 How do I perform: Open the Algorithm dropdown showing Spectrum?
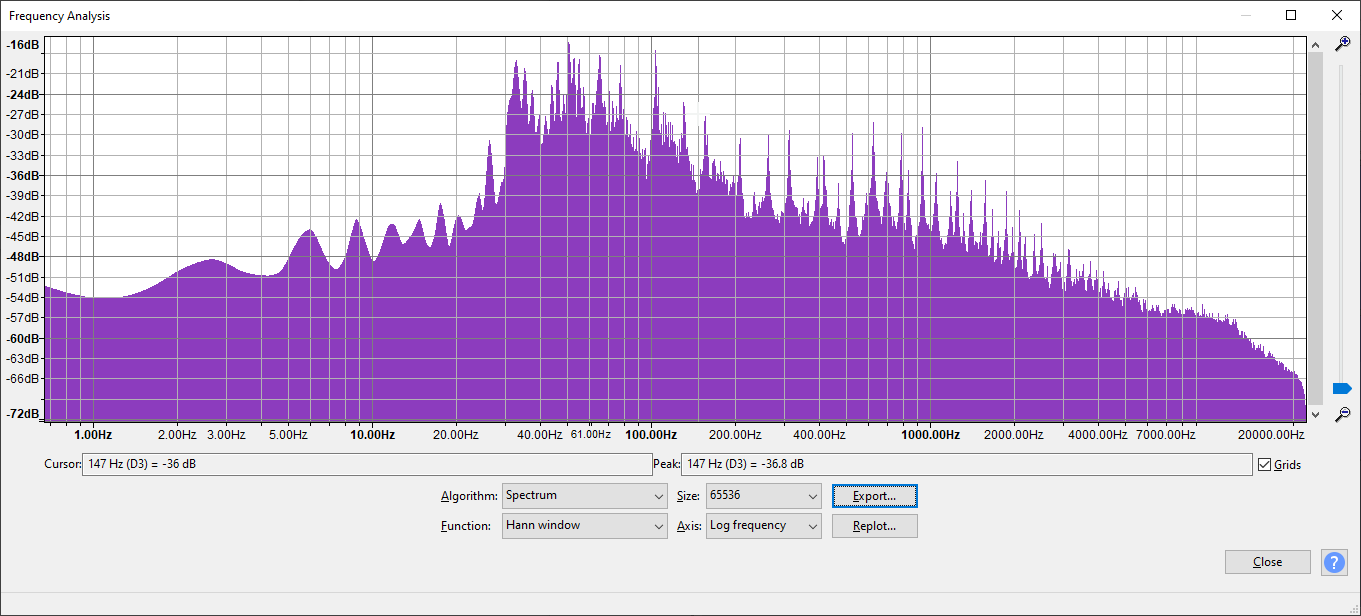click(x=584, y=496)
